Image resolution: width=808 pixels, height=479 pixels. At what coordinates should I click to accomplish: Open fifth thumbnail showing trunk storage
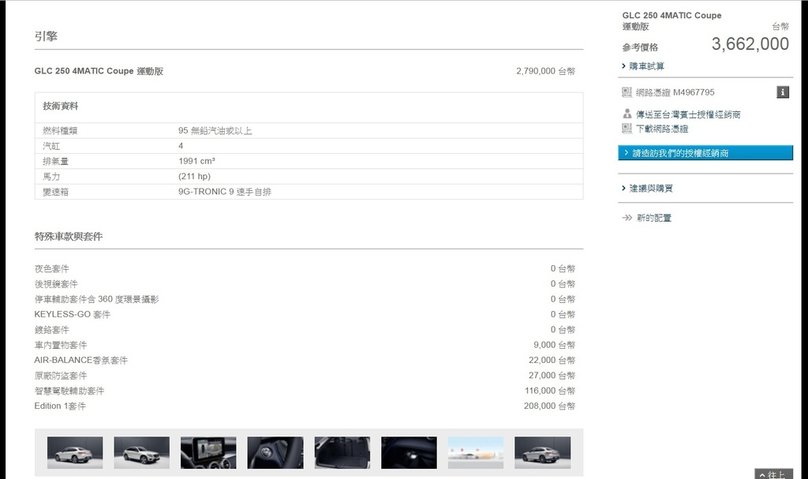(x=342, y=453)
